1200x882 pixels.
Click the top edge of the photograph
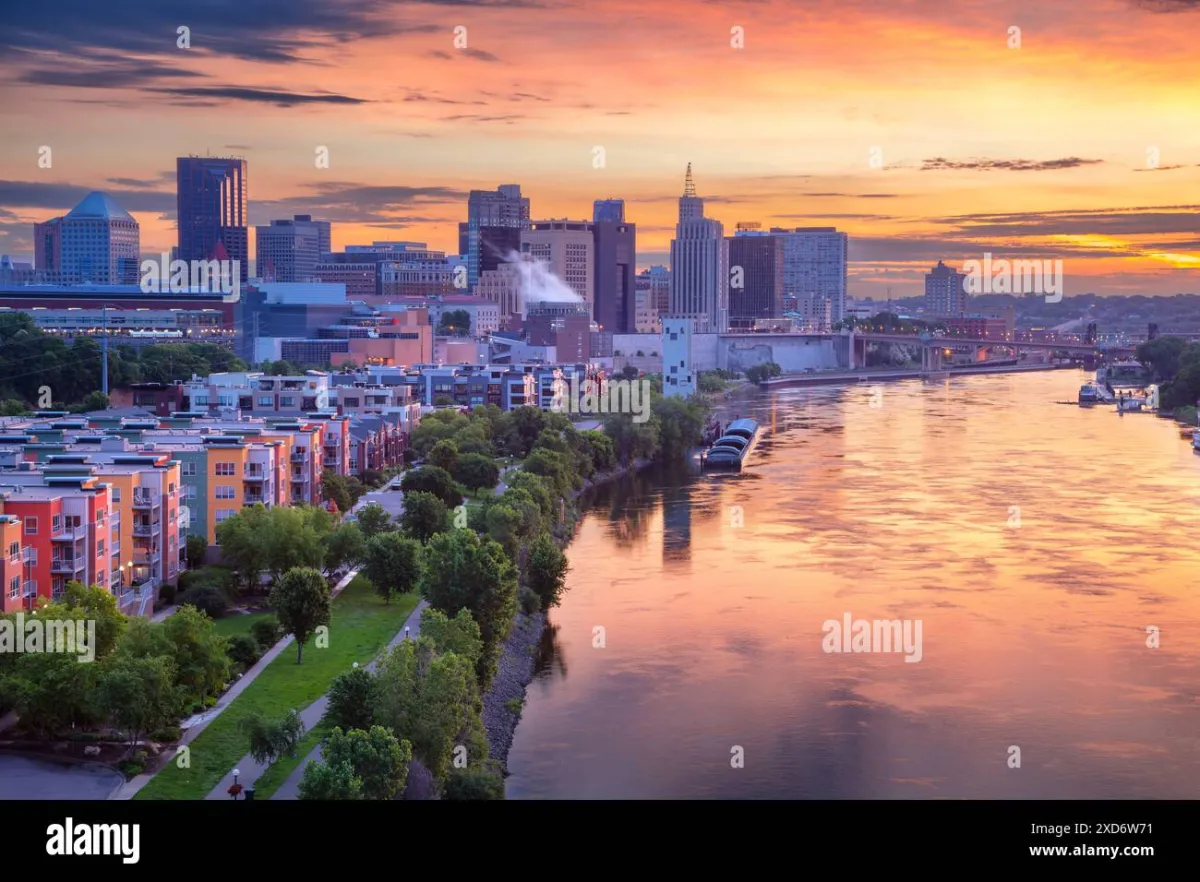pos(600,4)
